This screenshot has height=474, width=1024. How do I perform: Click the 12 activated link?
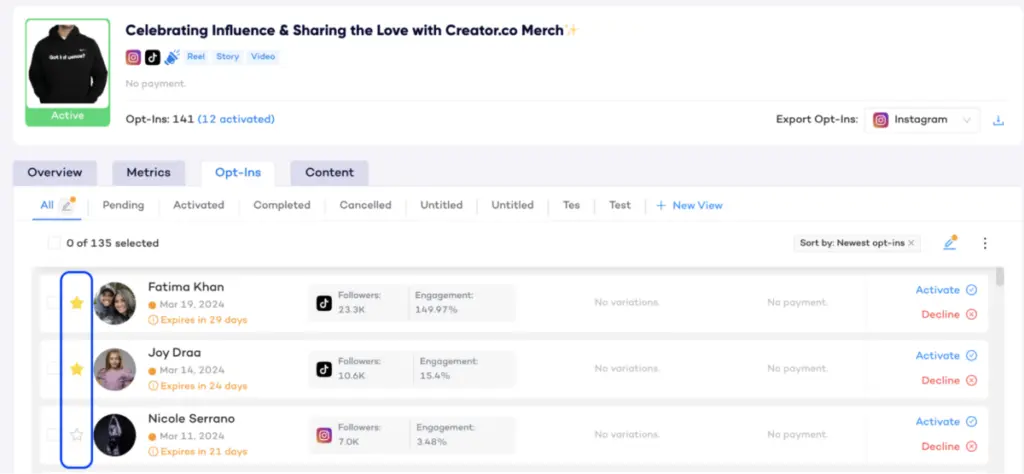[235, 119]
